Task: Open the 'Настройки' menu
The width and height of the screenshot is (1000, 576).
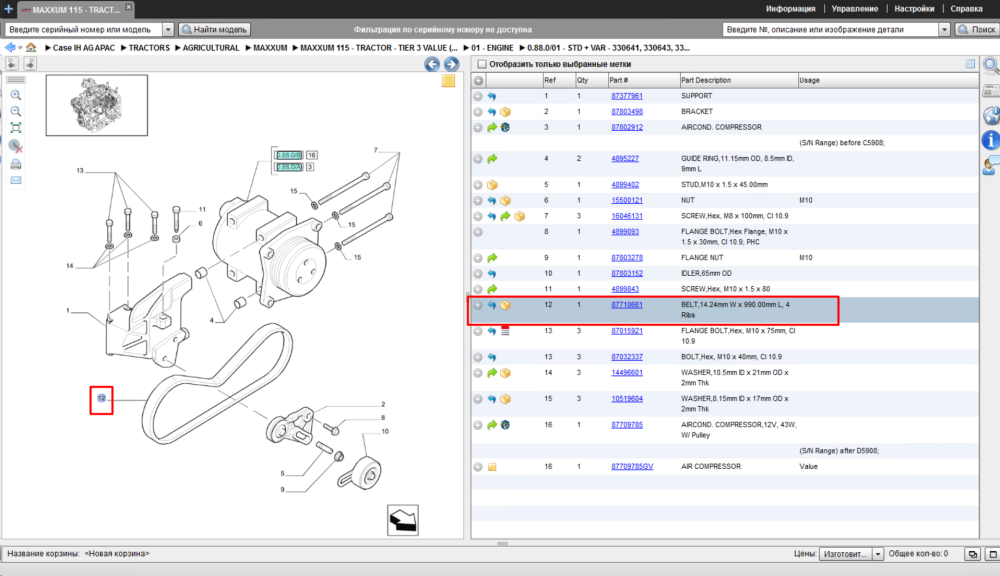Action: pos(914,9)
